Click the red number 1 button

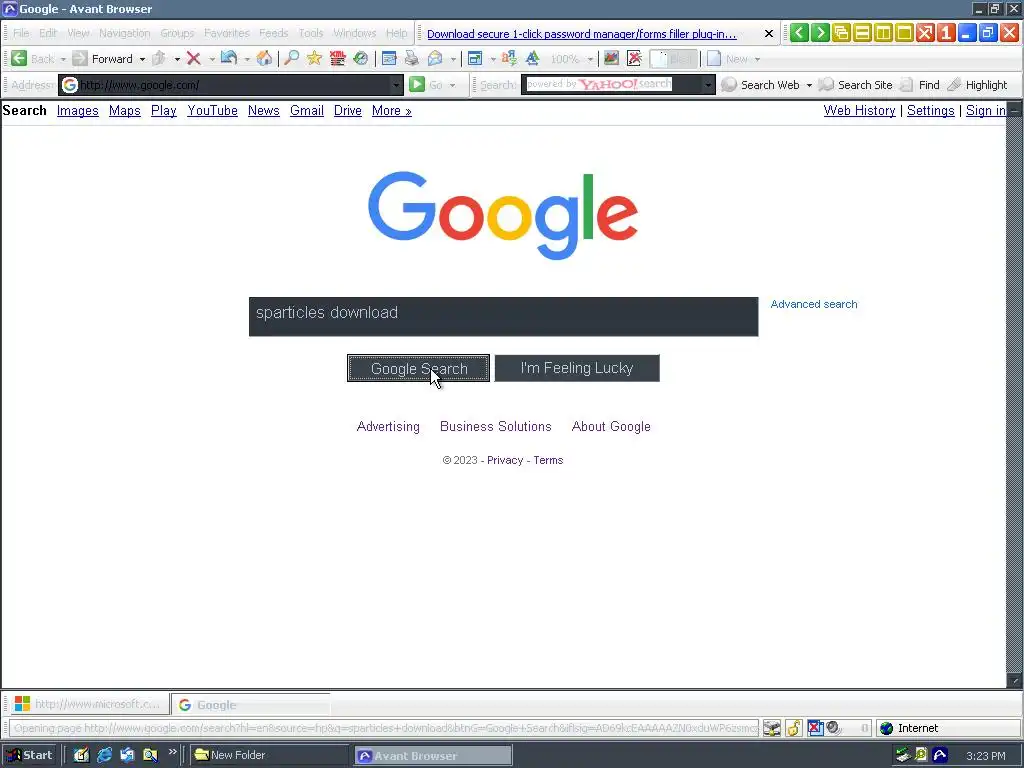pos(946,33)
